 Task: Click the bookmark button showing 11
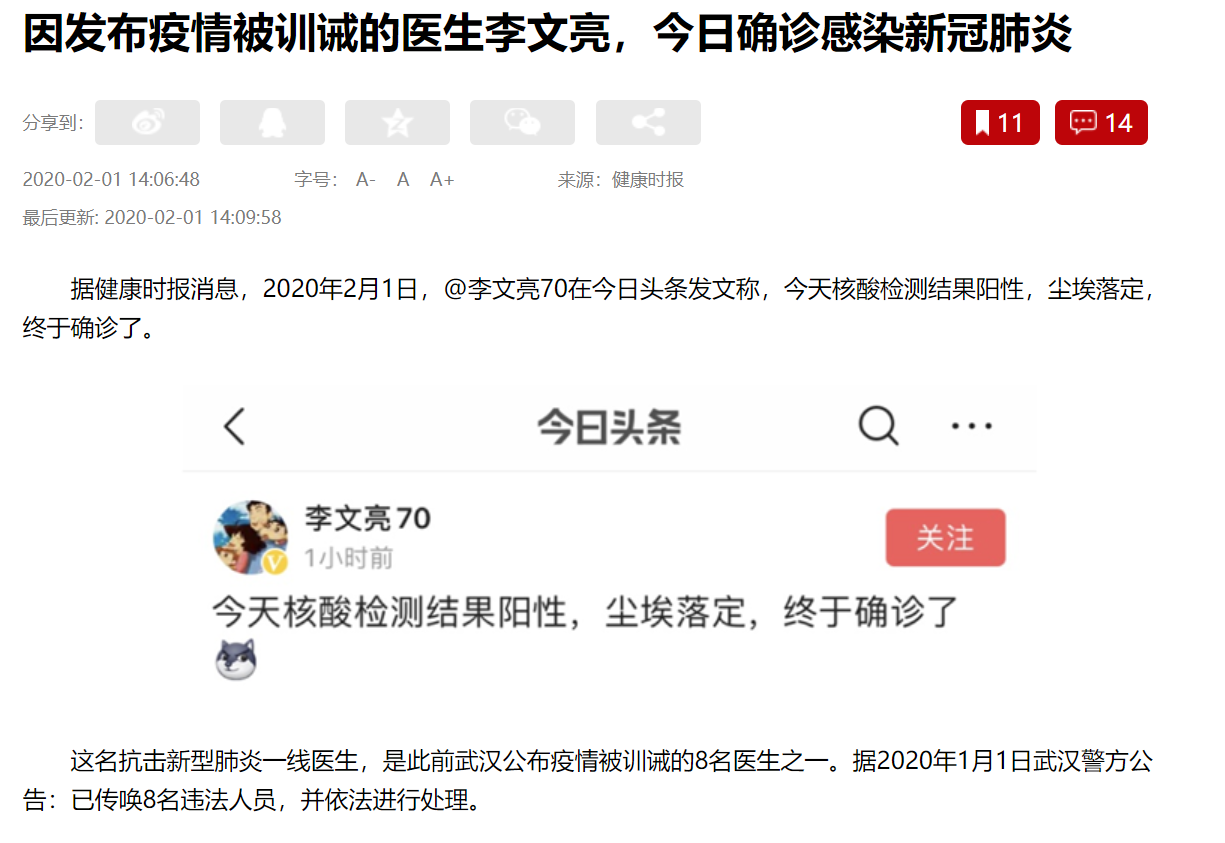point(1000,122)
